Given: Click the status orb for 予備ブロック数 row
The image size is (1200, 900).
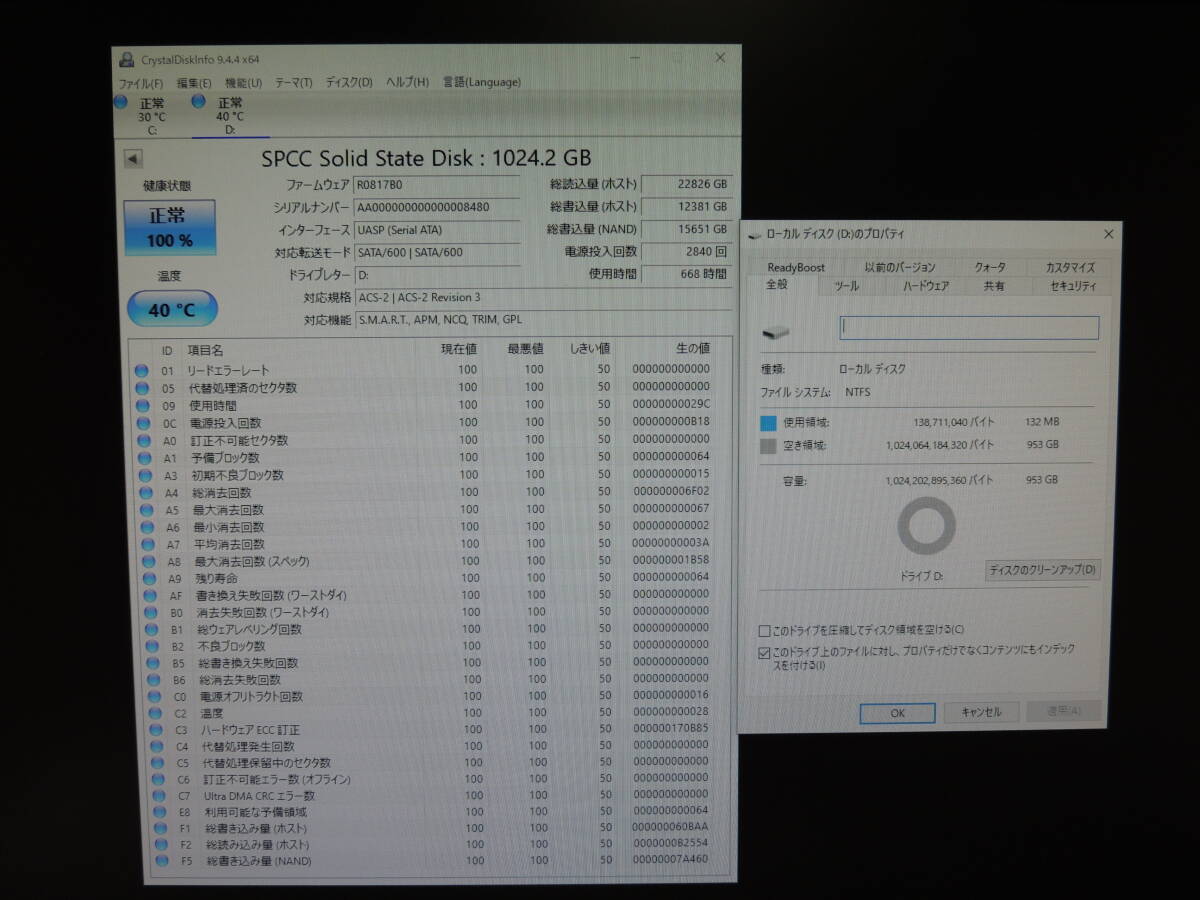Looking at the screenshot, I should [x=143, y=457].
